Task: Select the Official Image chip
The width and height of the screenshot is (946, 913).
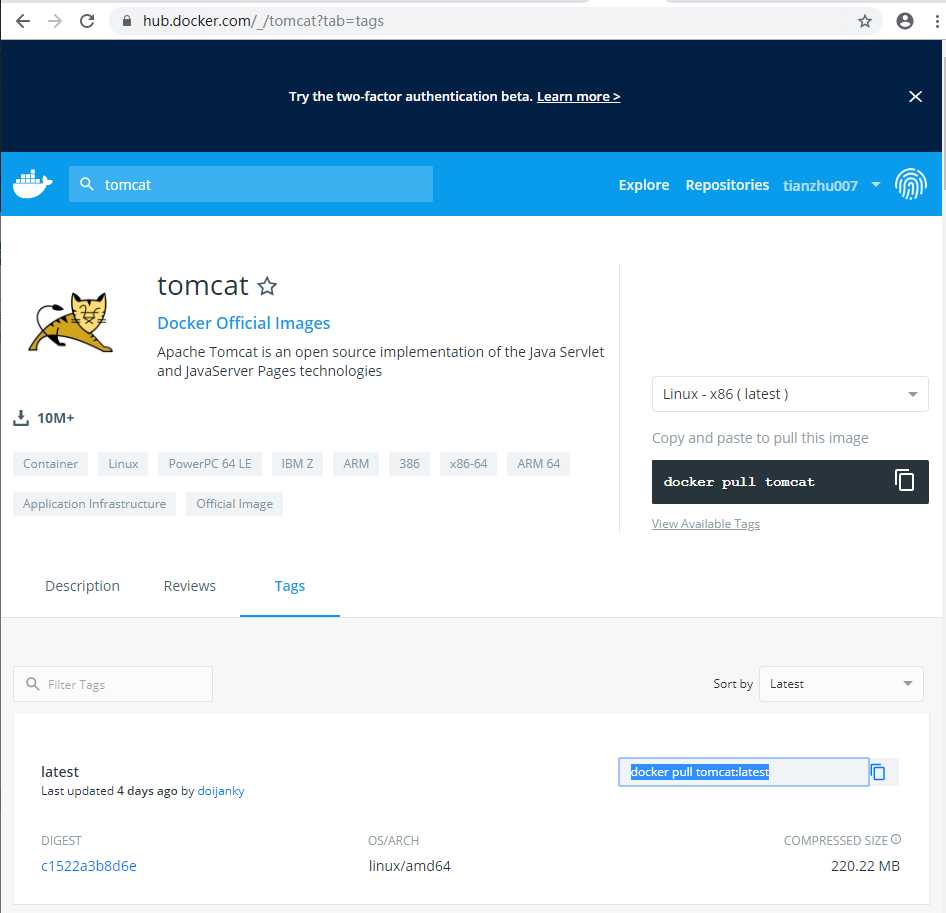Action: click(x=234, y=503)
